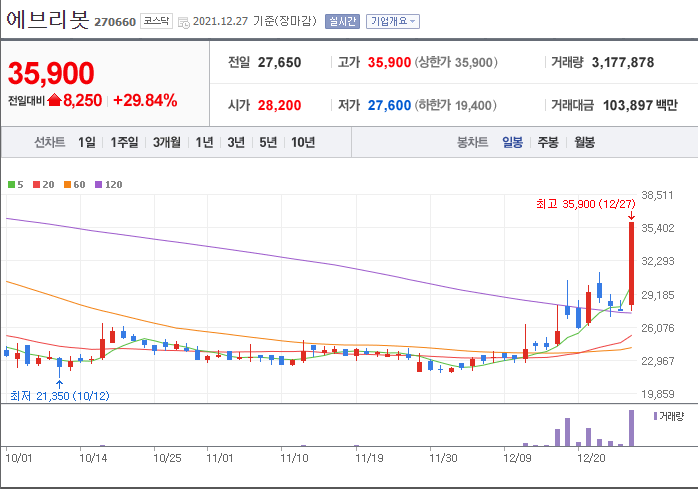Click the 거래량 value 3,177,878

point(623,62)
